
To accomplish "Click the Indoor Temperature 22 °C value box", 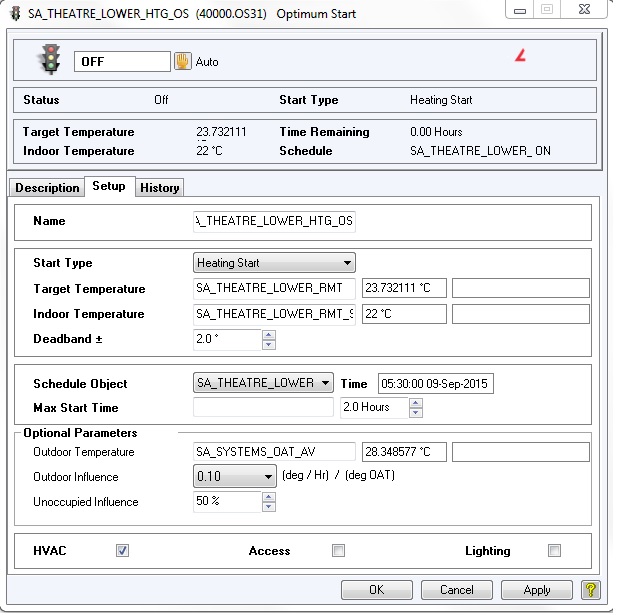I will tap(404, 314).
